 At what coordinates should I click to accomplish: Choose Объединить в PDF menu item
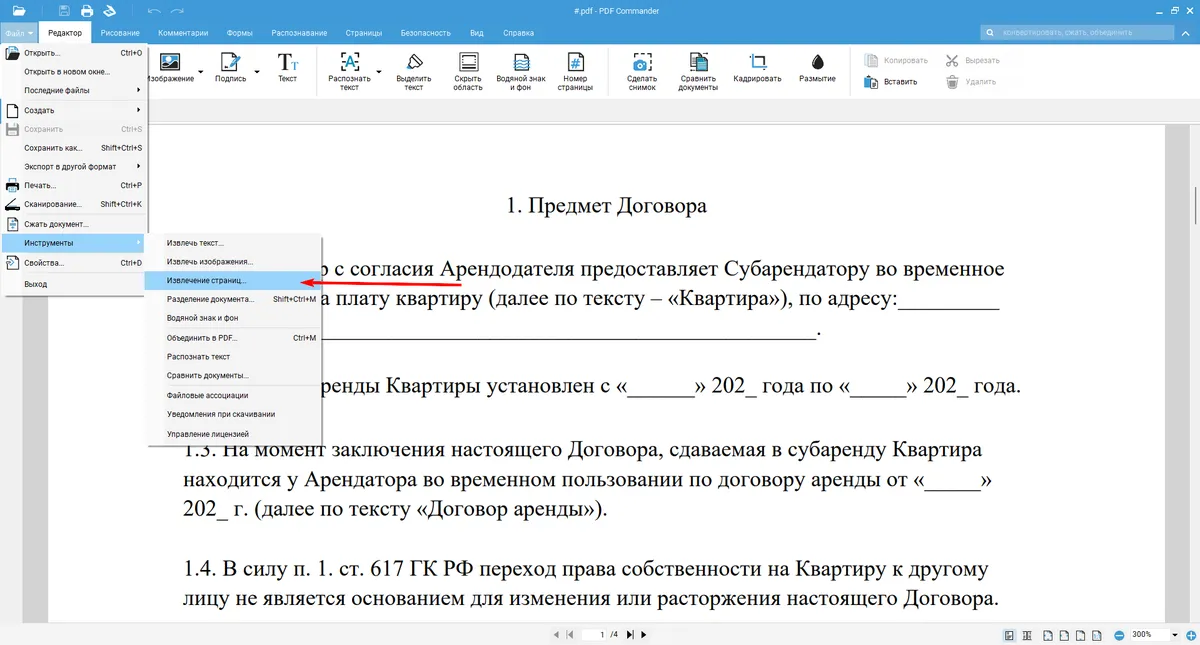233,338
